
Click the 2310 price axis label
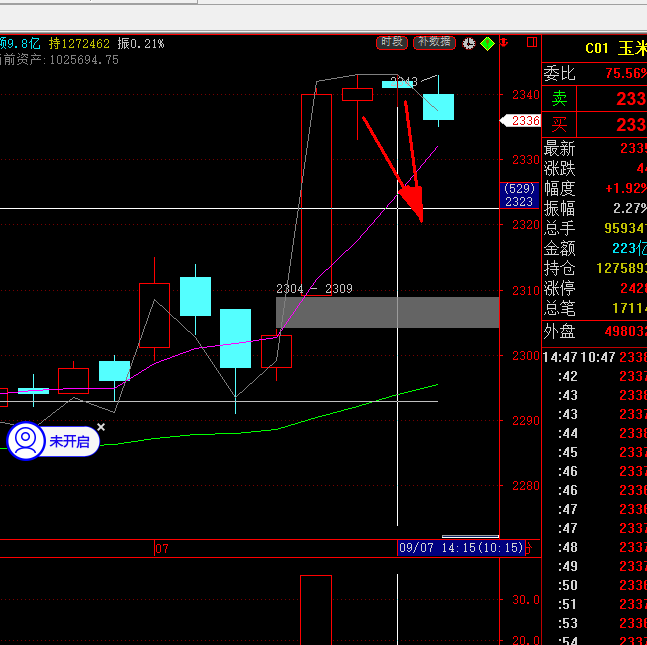(x=526, y=291)
